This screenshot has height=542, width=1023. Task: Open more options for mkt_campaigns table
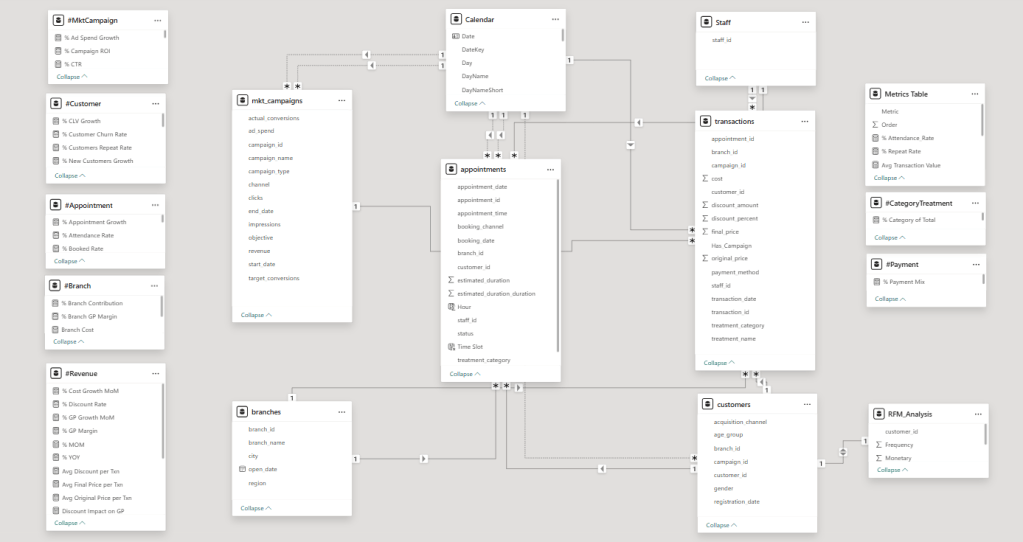pos(341,100)
